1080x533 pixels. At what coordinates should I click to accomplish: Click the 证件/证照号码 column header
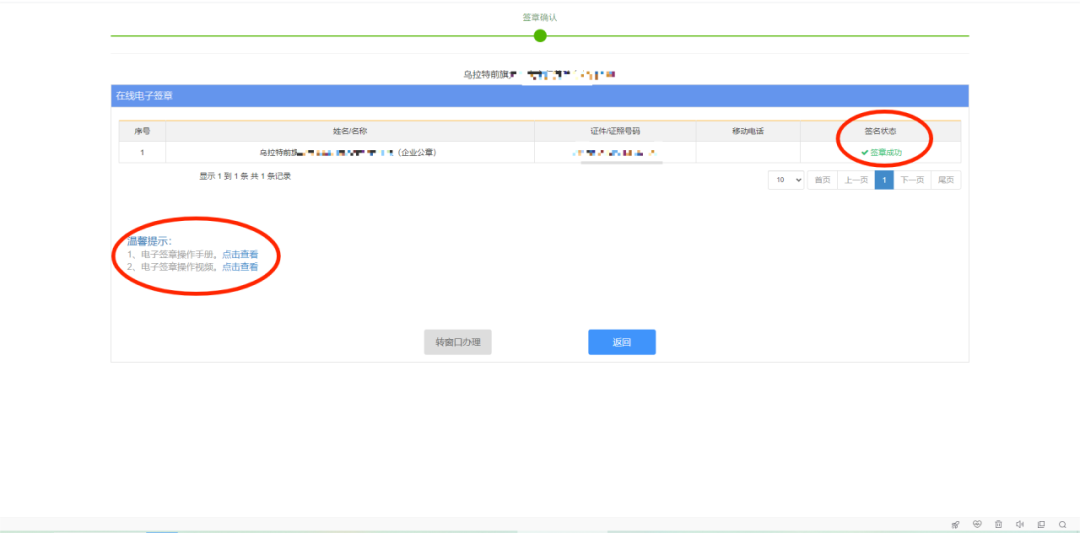click(x=615, y=131)
